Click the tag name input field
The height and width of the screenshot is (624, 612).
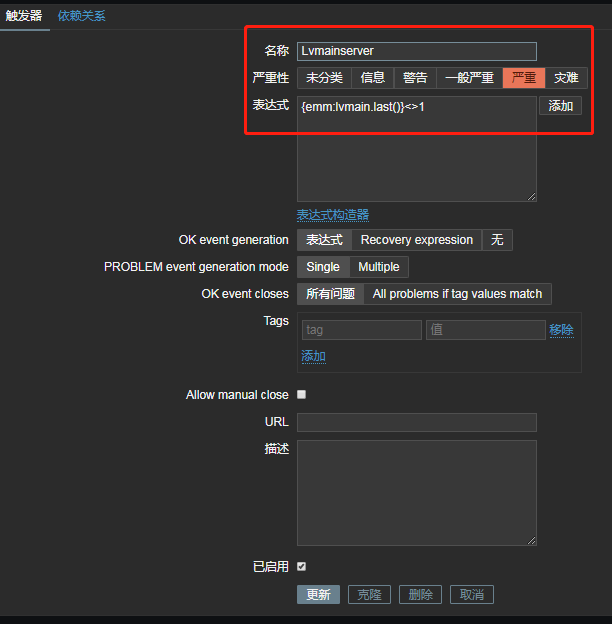point(362,330)
